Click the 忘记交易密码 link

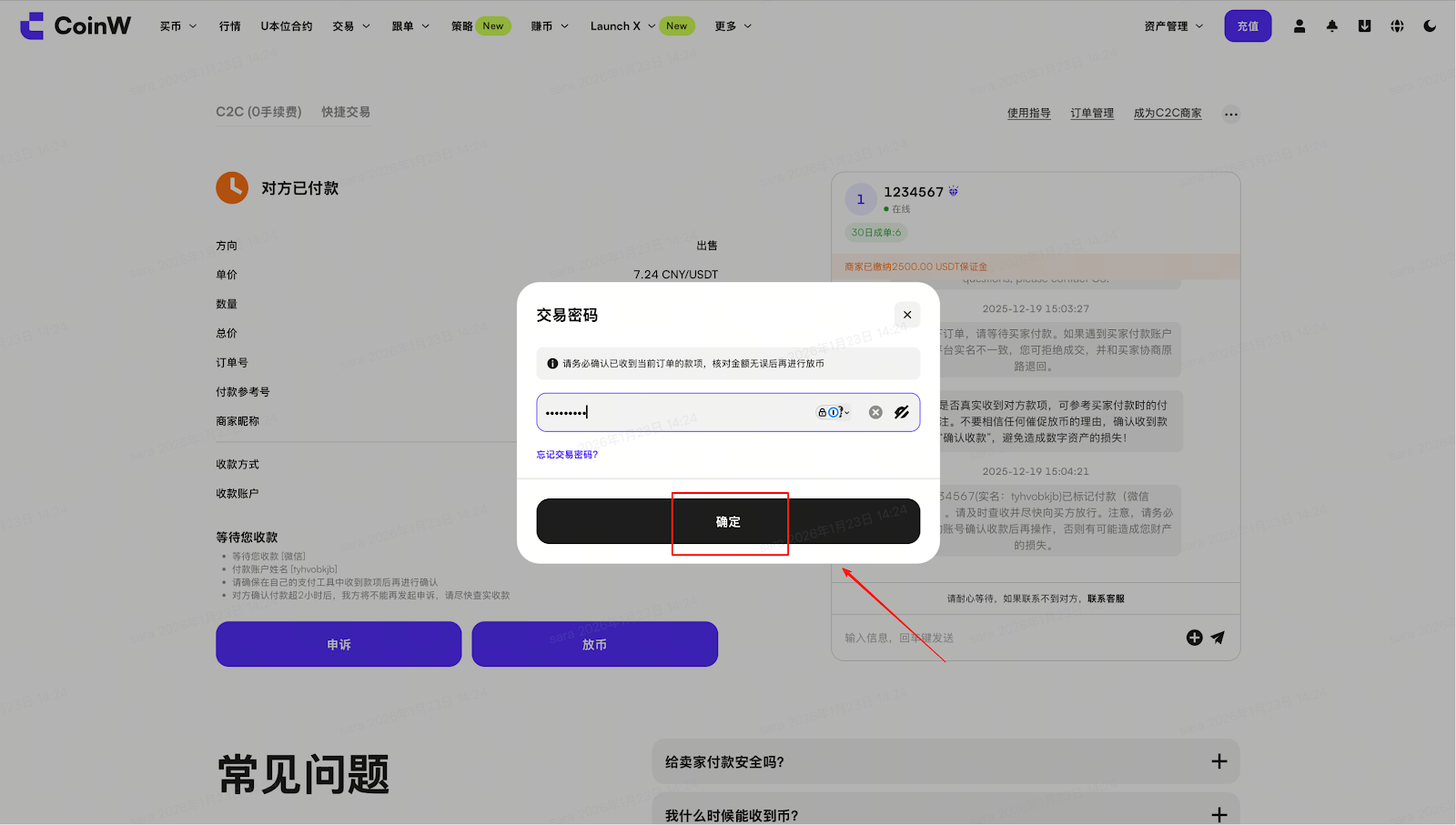[567, 455]
